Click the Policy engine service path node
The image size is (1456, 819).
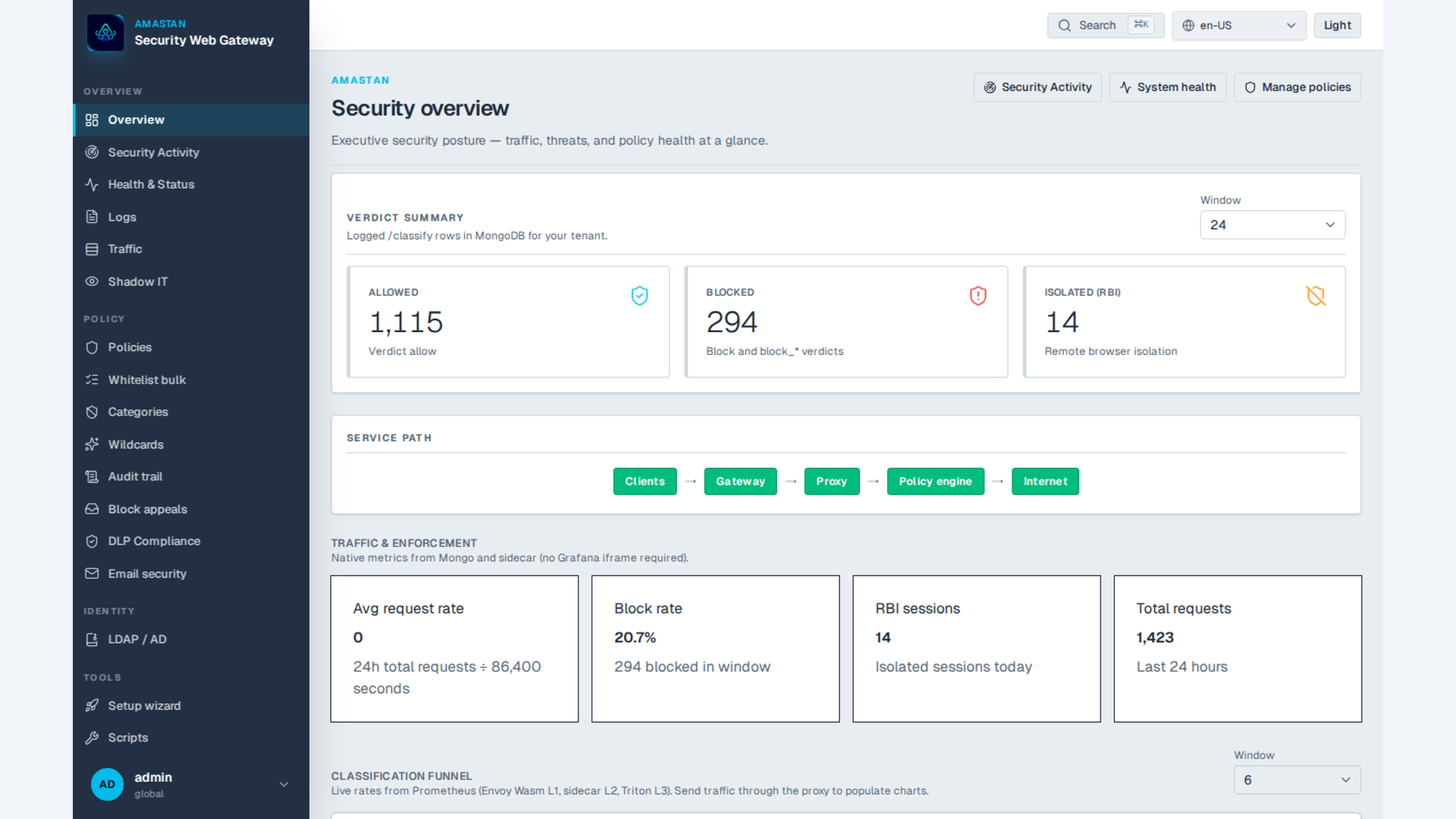935,482
